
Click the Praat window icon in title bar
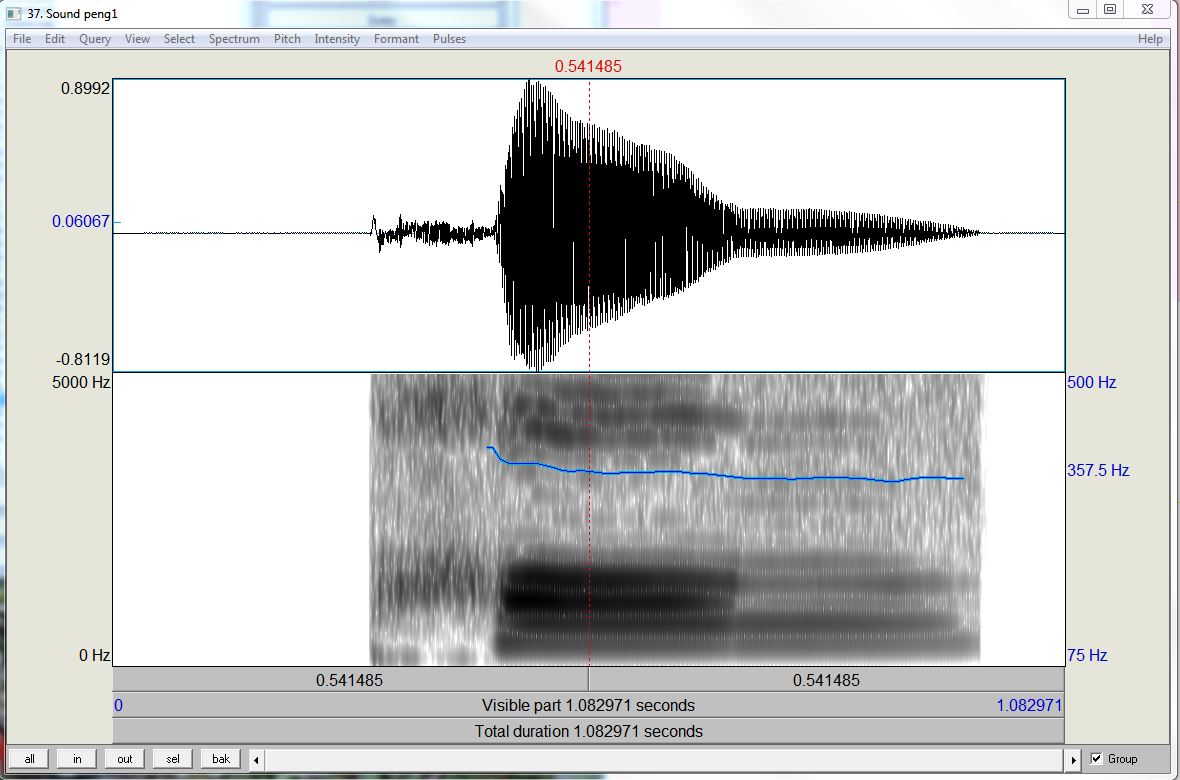tap(14, 14)
